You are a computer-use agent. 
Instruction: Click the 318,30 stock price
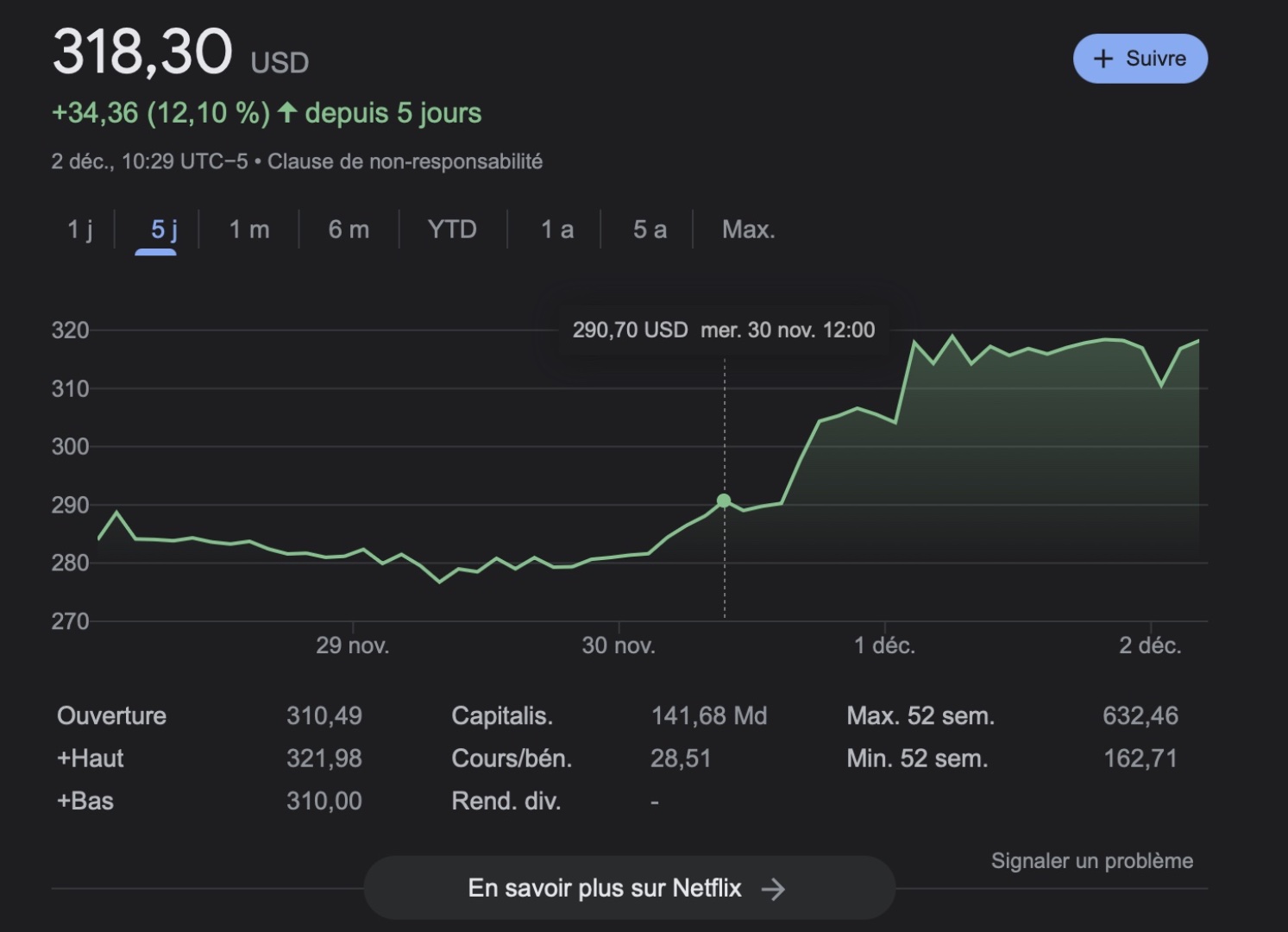point(142,52)
